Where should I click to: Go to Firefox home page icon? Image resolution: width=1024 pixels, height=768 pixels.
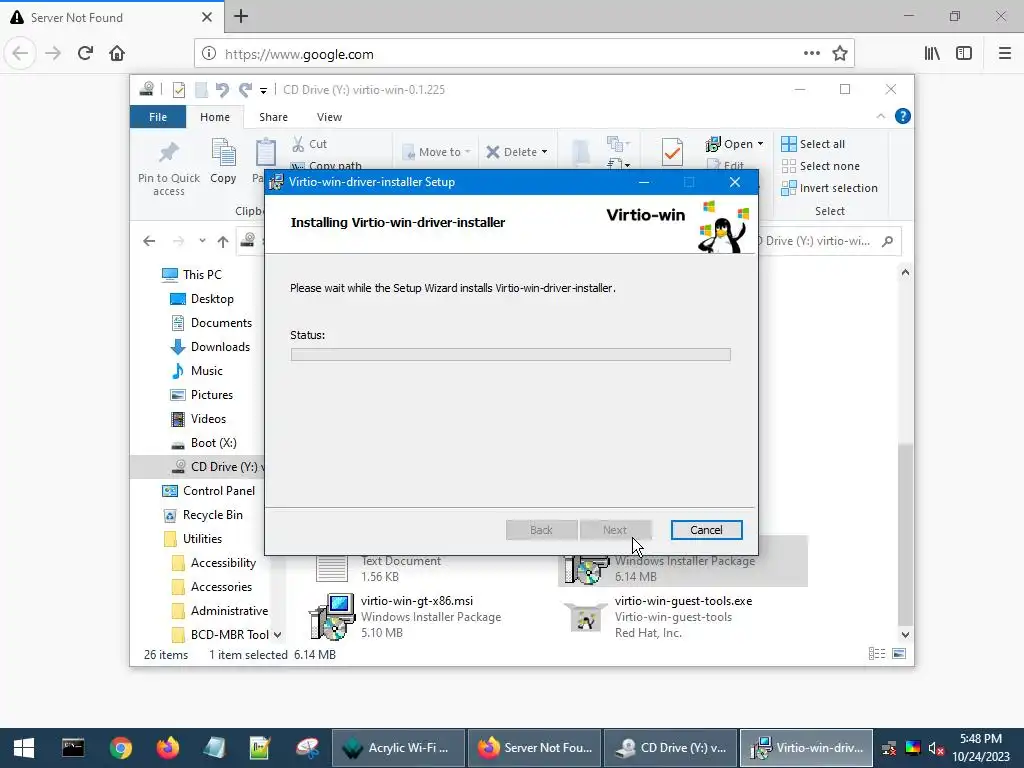[x=117, y=53]
